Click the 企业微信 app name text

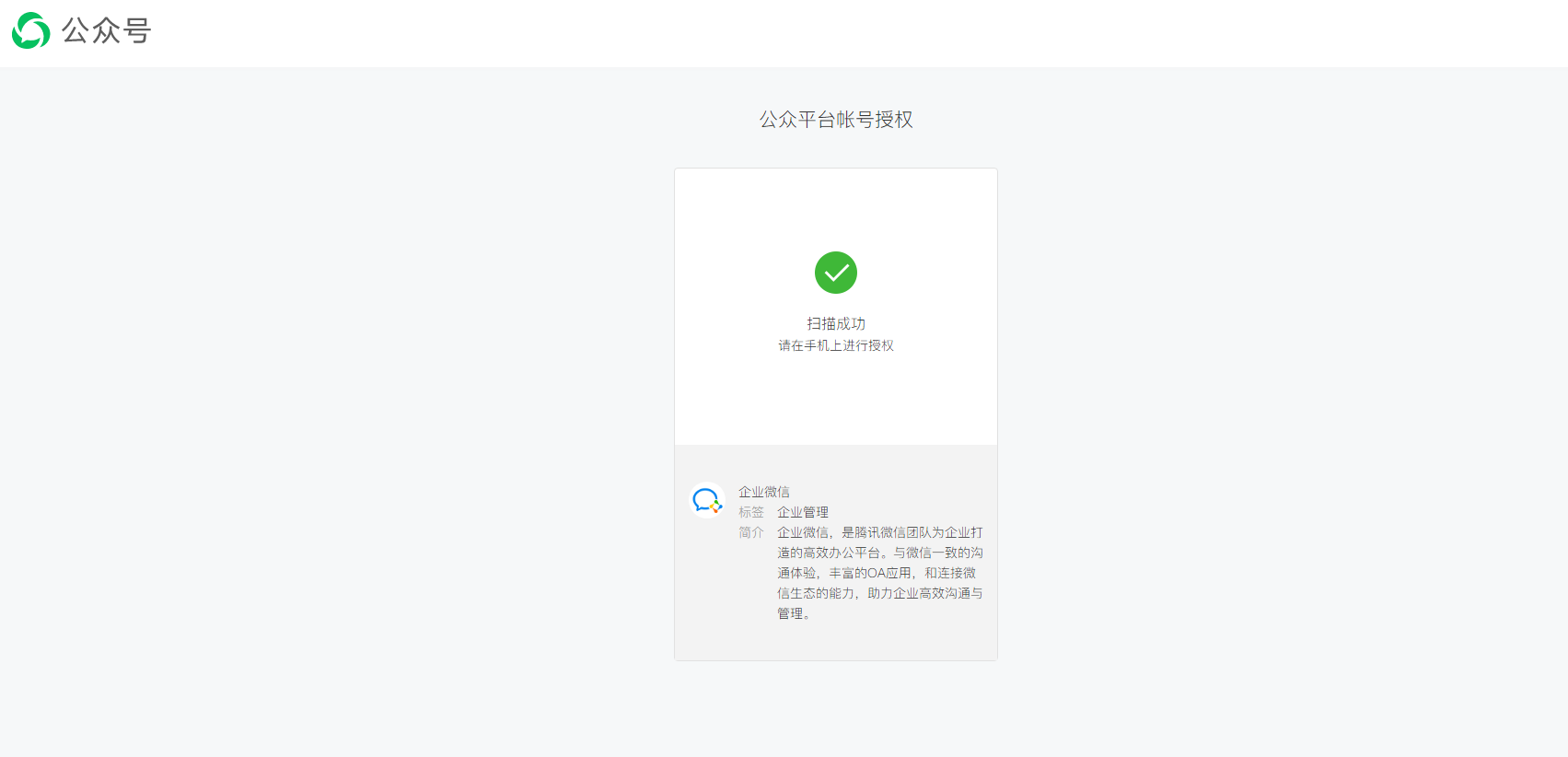point(764,492)
